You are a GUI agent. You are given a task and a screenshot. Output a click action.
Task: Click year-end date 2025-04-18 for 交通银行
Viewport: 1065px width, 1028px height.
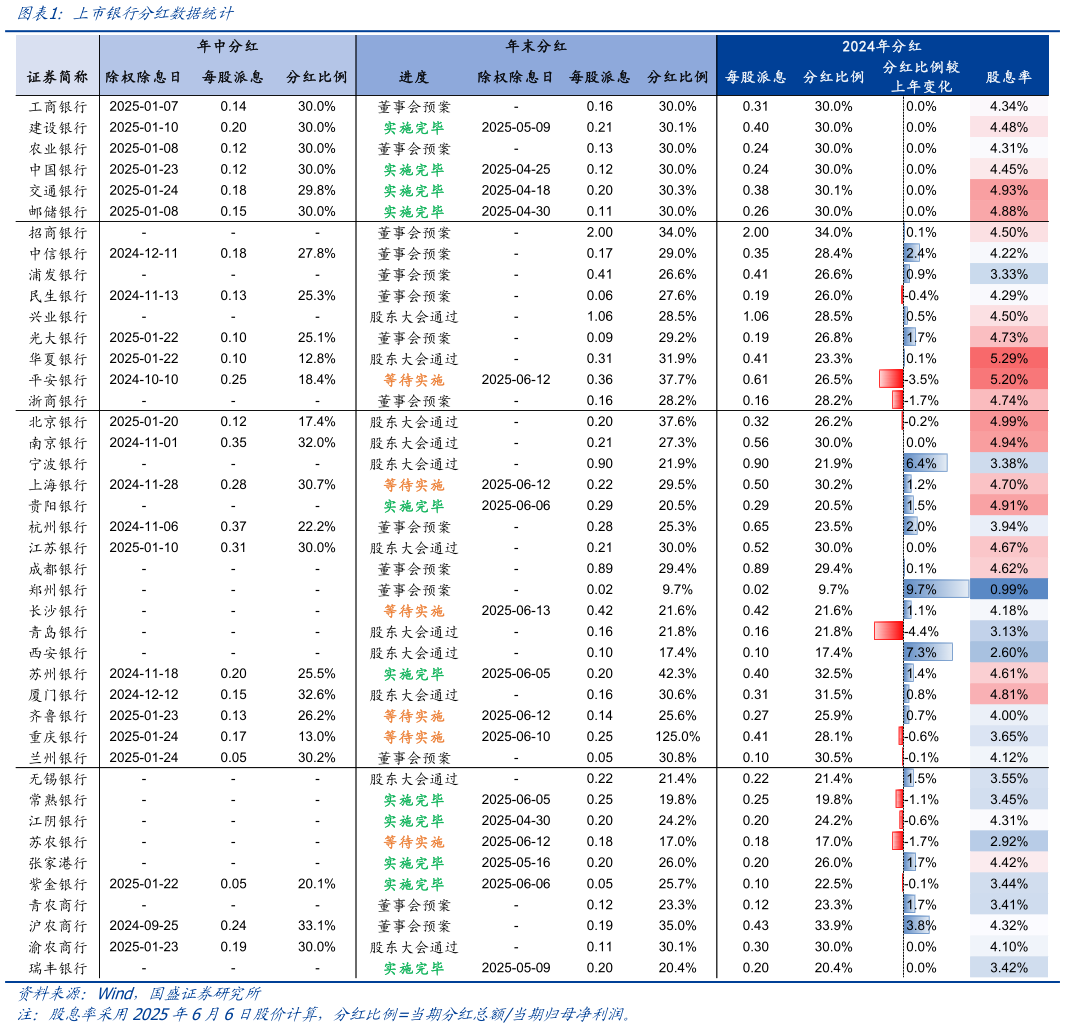point(516,191)
